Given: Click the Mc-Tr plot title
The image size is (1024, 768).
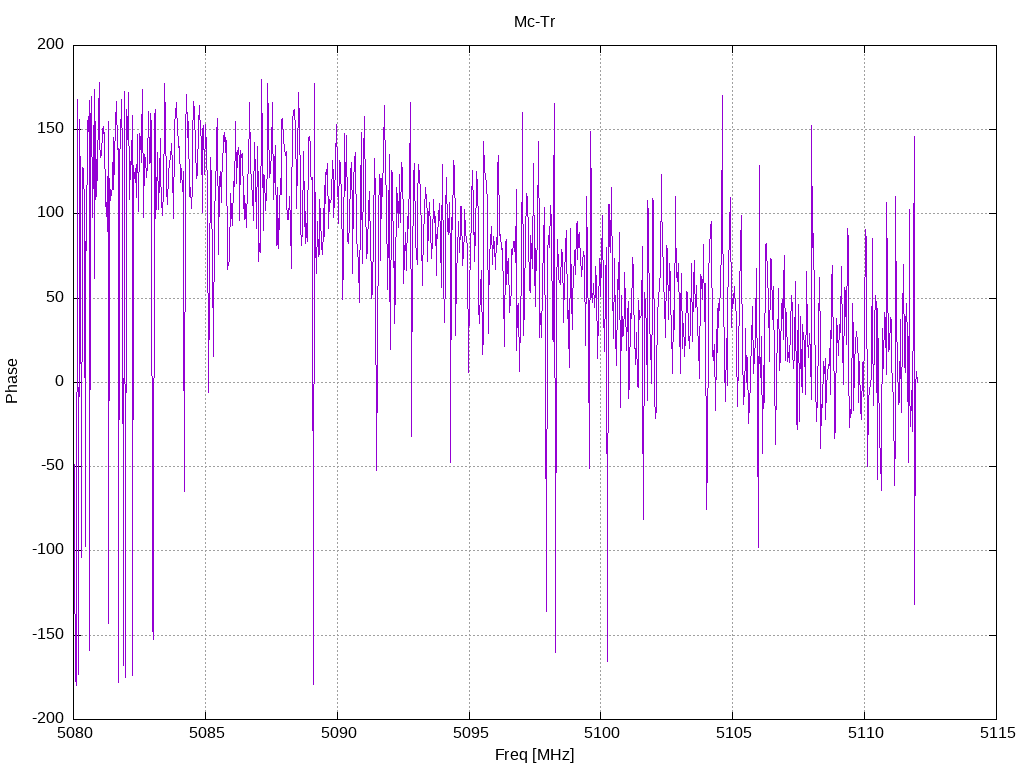Looking at the screenshot, I should (534, 22).
